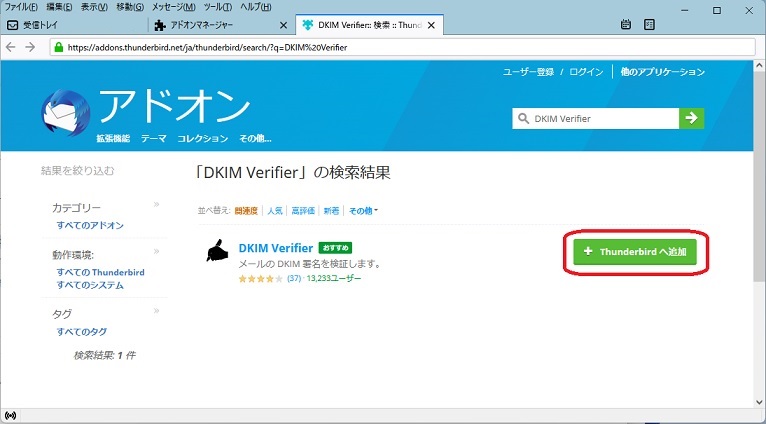Open the calendar icon in tab bar

(626, 24)
